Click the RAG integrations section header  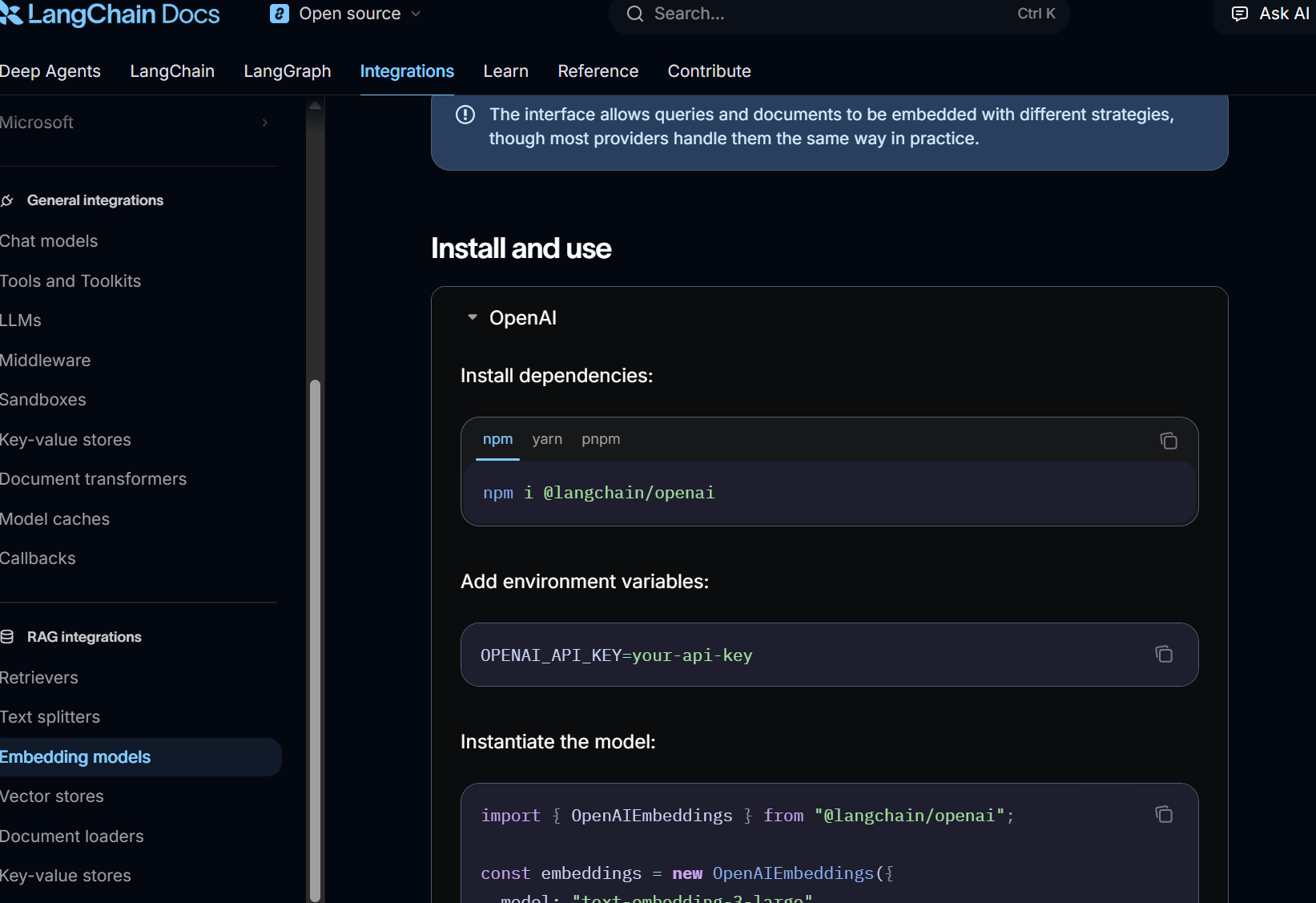[84, 637]
